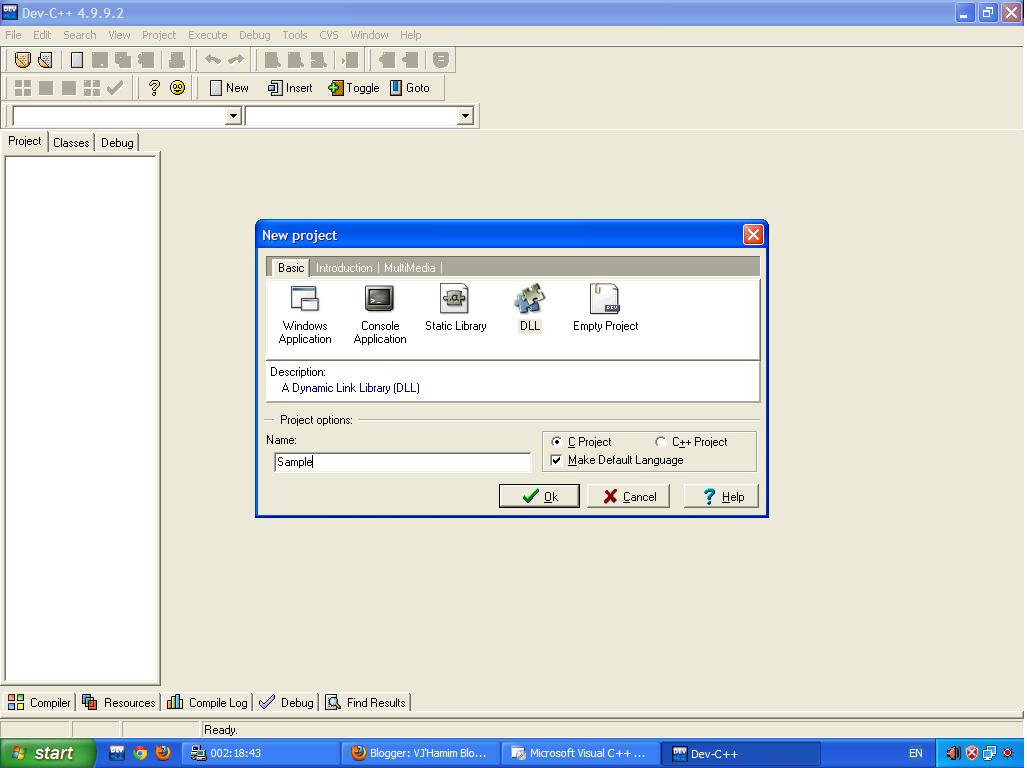This screenshot has height=768, width=1027.
Task: Open the Project tab in the side panel
Action: click(x=25, y=141)
